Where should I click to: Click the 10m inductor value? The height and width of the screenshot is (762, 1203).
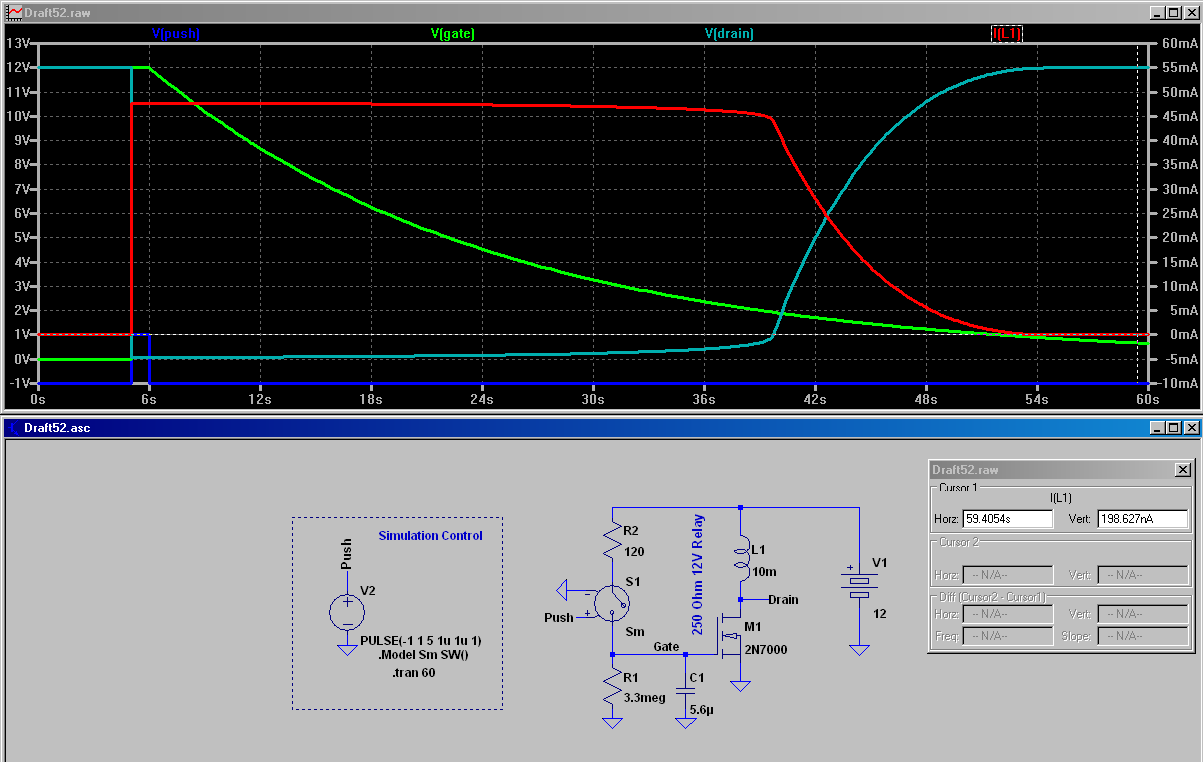(762, 571)
